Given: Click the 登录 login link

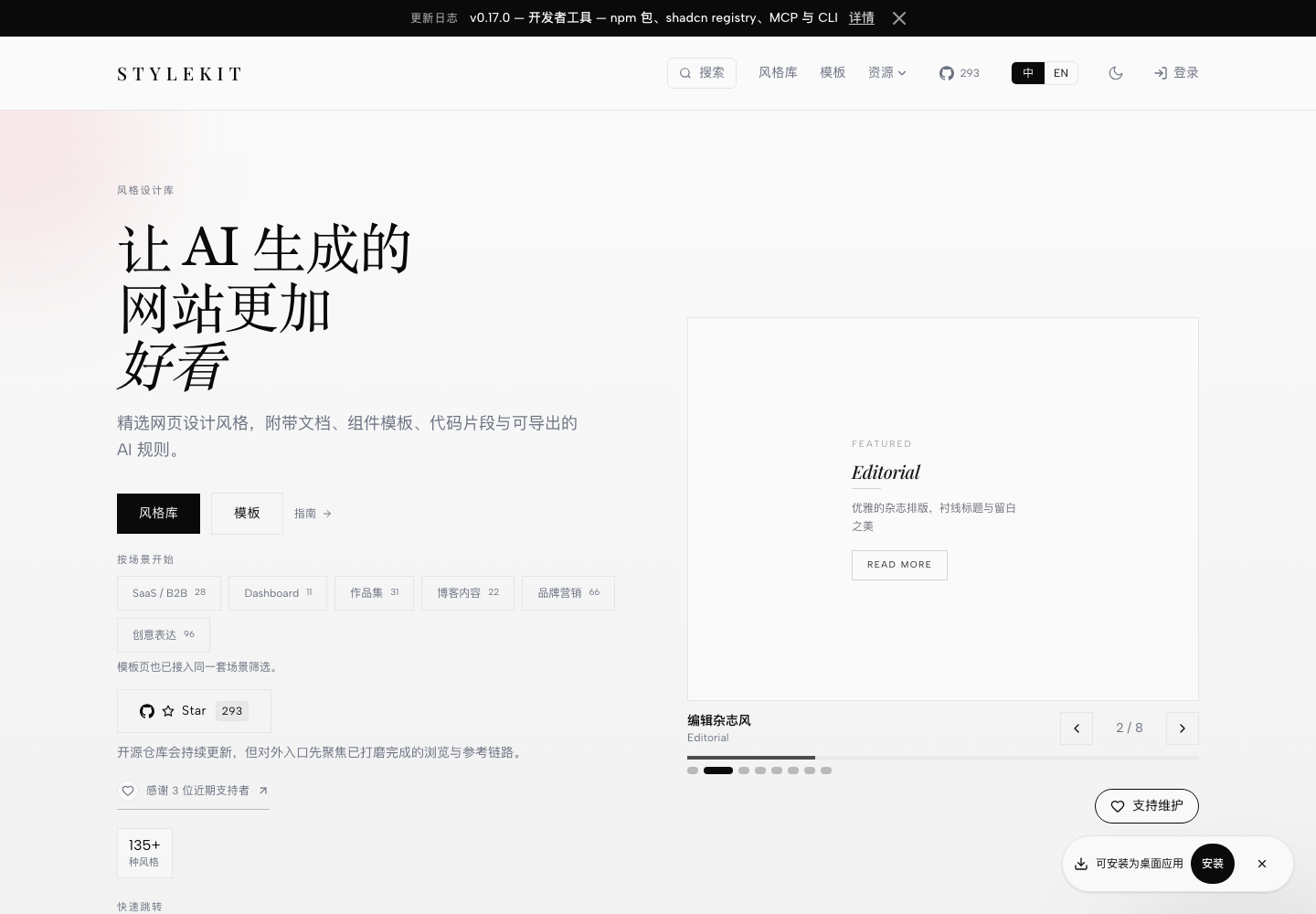Looking at the screenshot, I should coord(1176,73).
